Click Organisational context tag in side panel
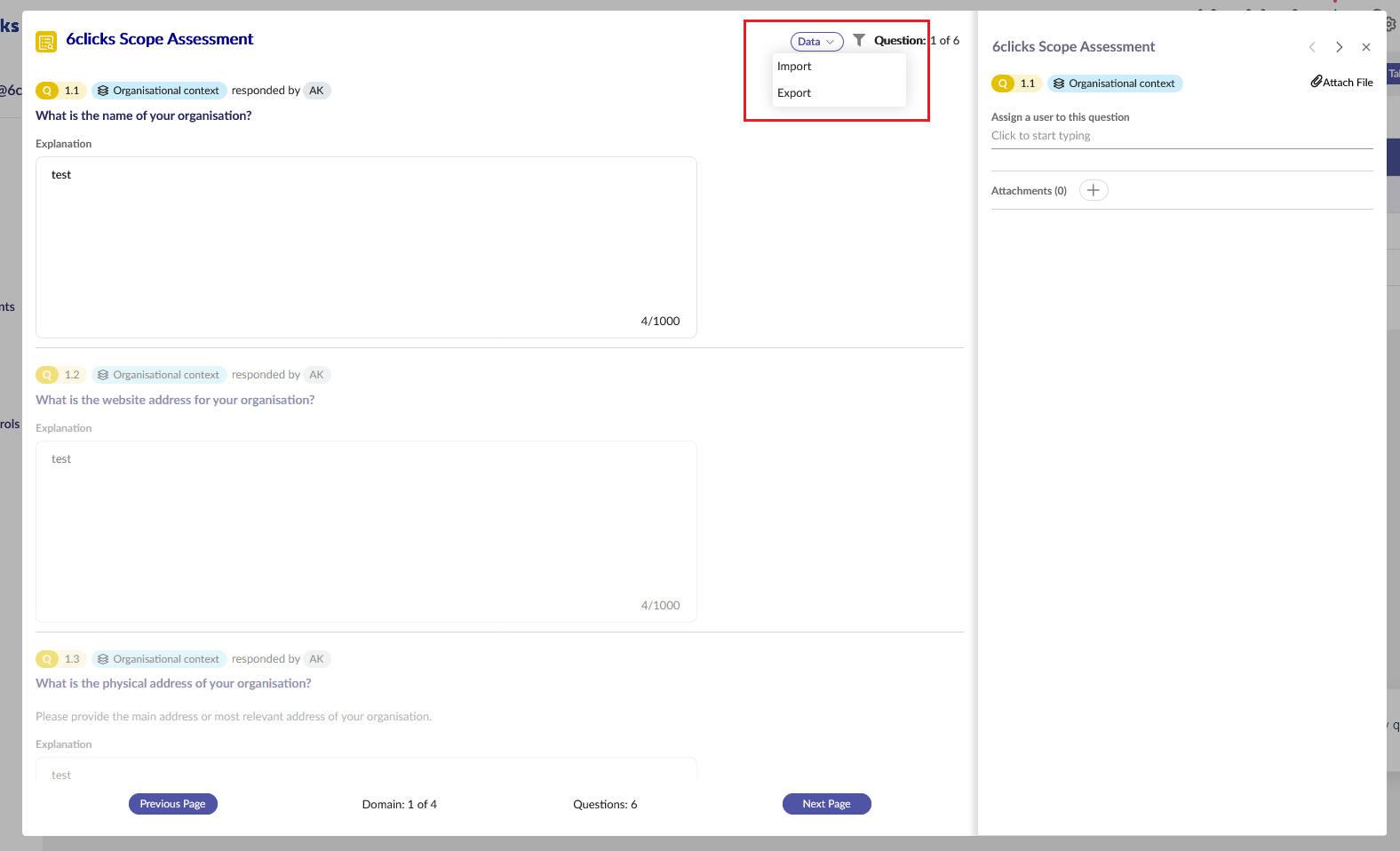Viewport: 1400px width, 851px height. click(x=1115, y=84)
